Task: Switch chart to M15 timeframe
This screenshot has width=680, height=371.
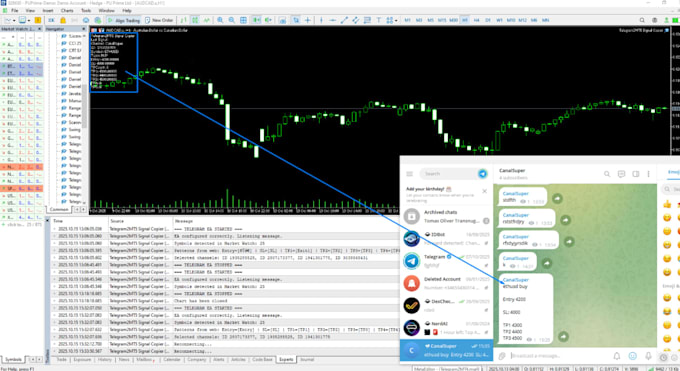Action: click(x=442, y=20)
